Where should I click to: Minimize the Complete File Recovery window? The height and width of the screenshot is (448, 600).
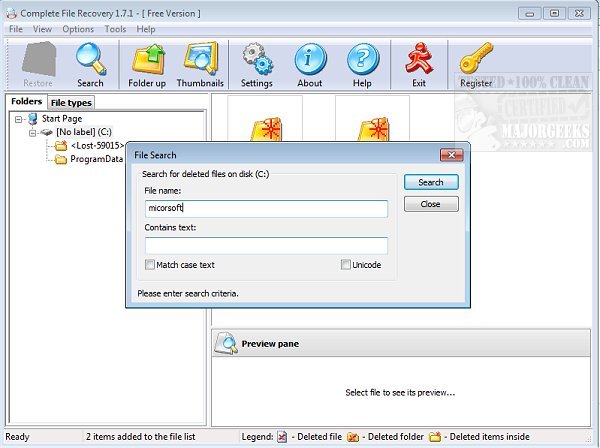[x=530, y=13]
